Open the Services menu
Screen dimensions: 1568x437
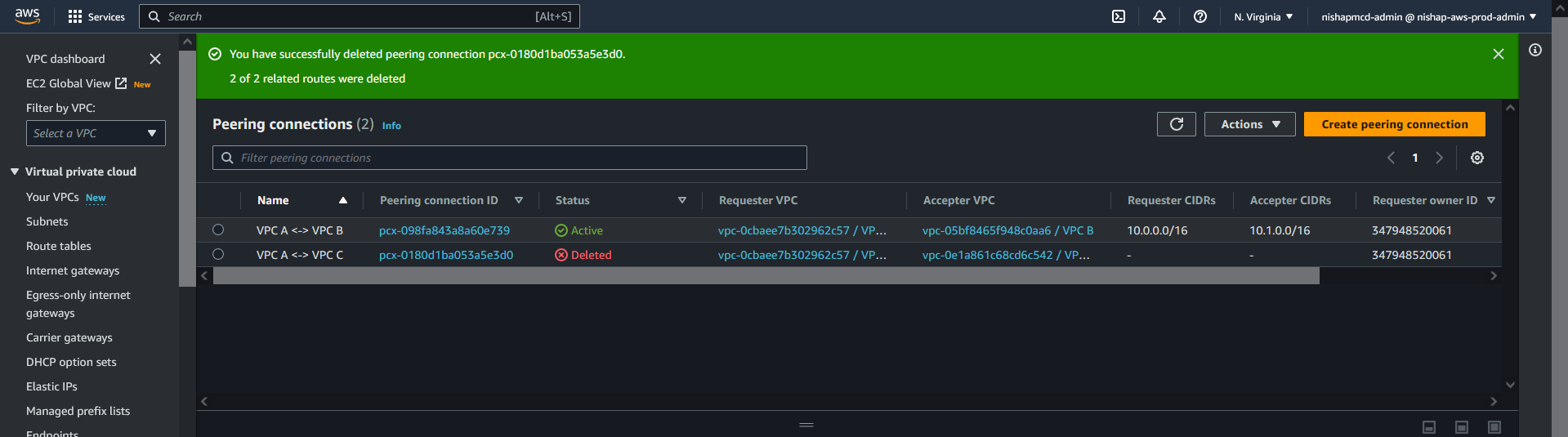pos(96,16)
